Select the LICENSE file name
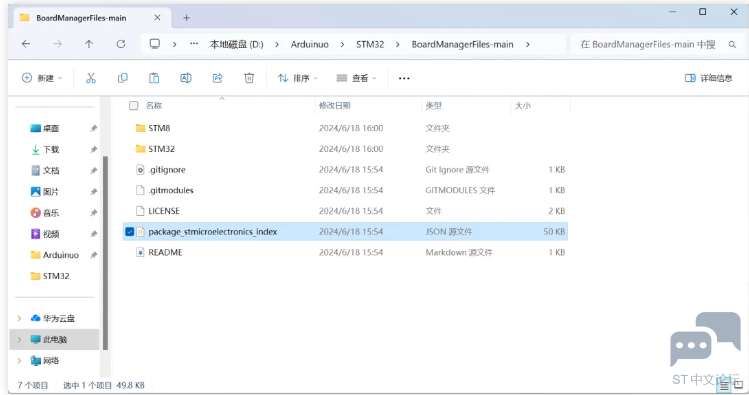This screenshot has height=395, width=749. click(164, 211)
